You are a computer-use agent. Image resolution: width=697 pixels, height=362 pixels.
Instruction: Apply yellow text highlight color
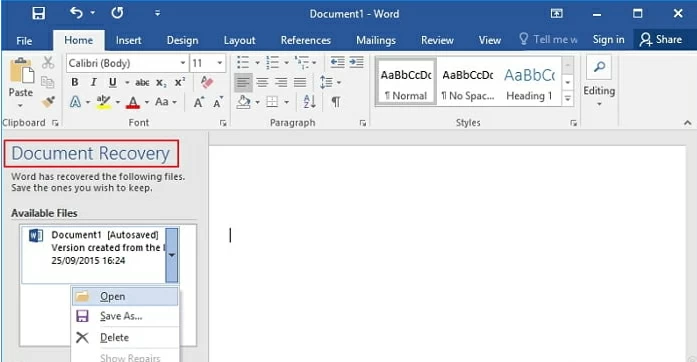point(104,102)
